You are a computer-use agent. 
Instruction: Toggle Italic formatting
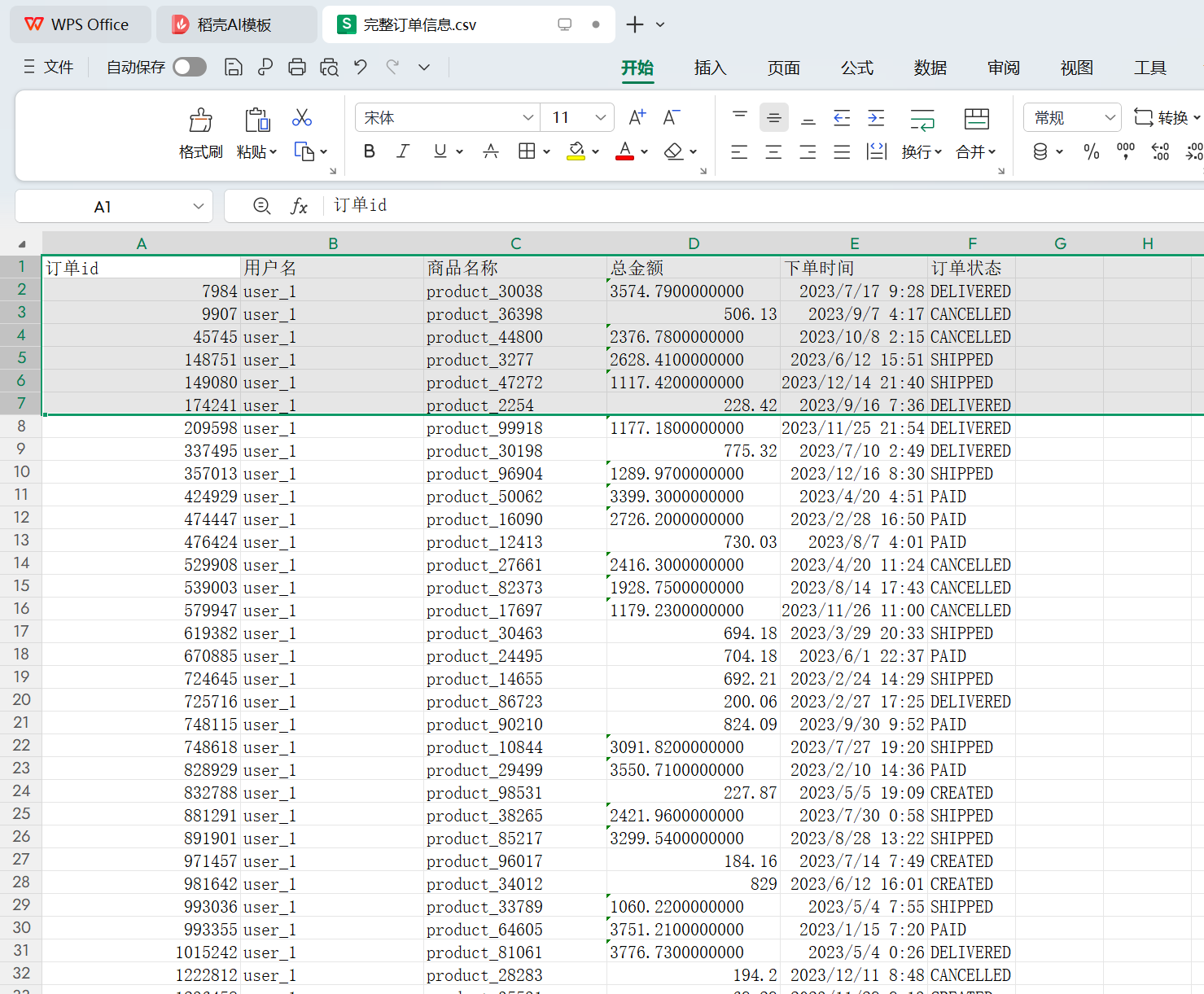click(403, 151)
